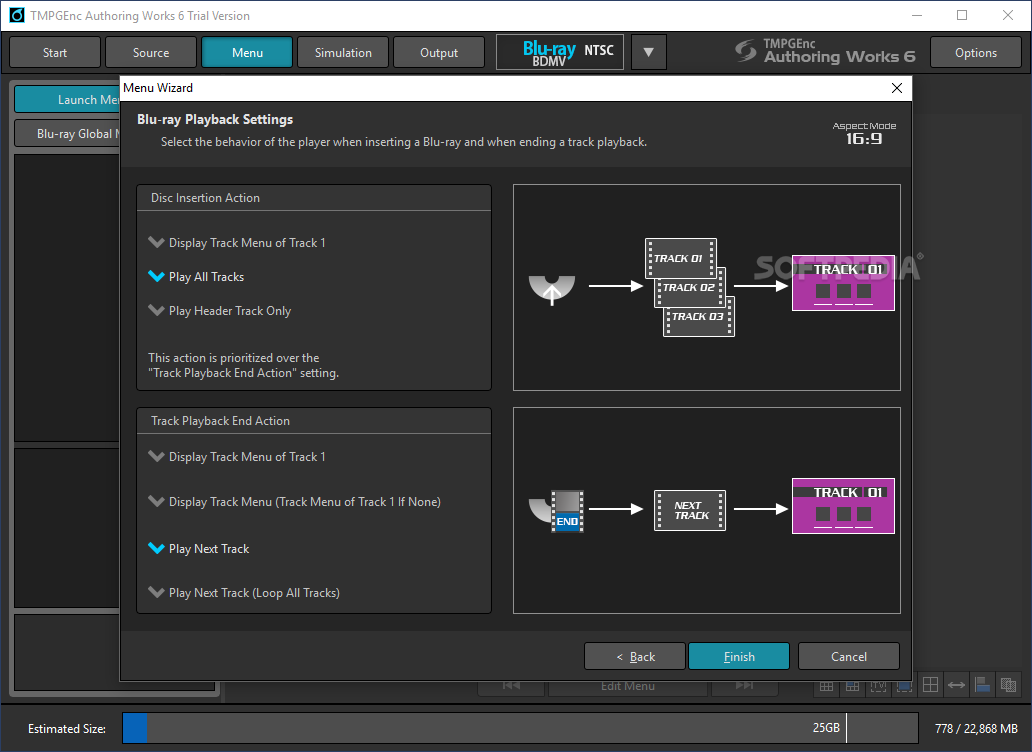The image size is (1032, 752).
Task: Select Play Header Track Only option
Action: click(220, 311)
